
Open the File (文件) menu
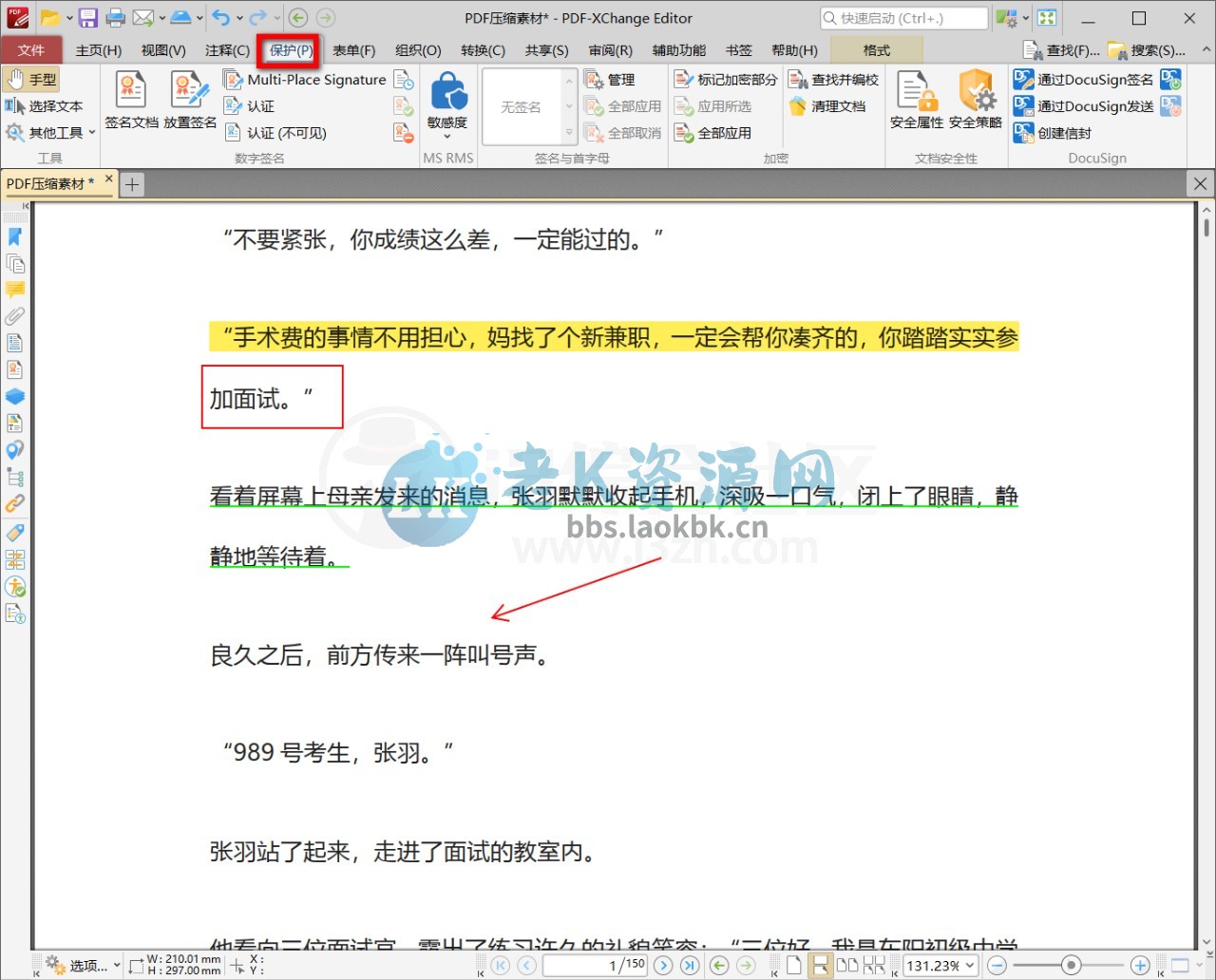tap(31, 50)
